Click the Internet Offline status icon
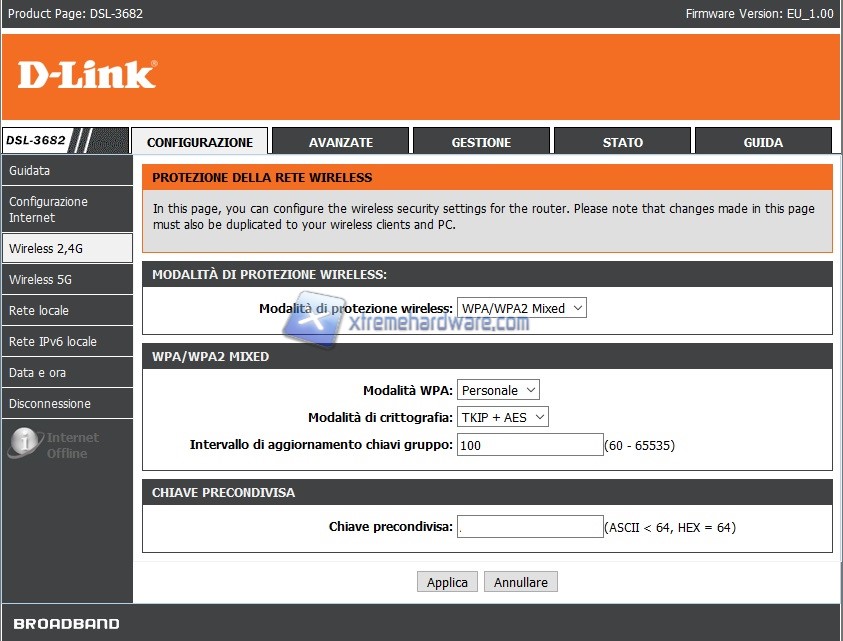 [x=26, y=444]
